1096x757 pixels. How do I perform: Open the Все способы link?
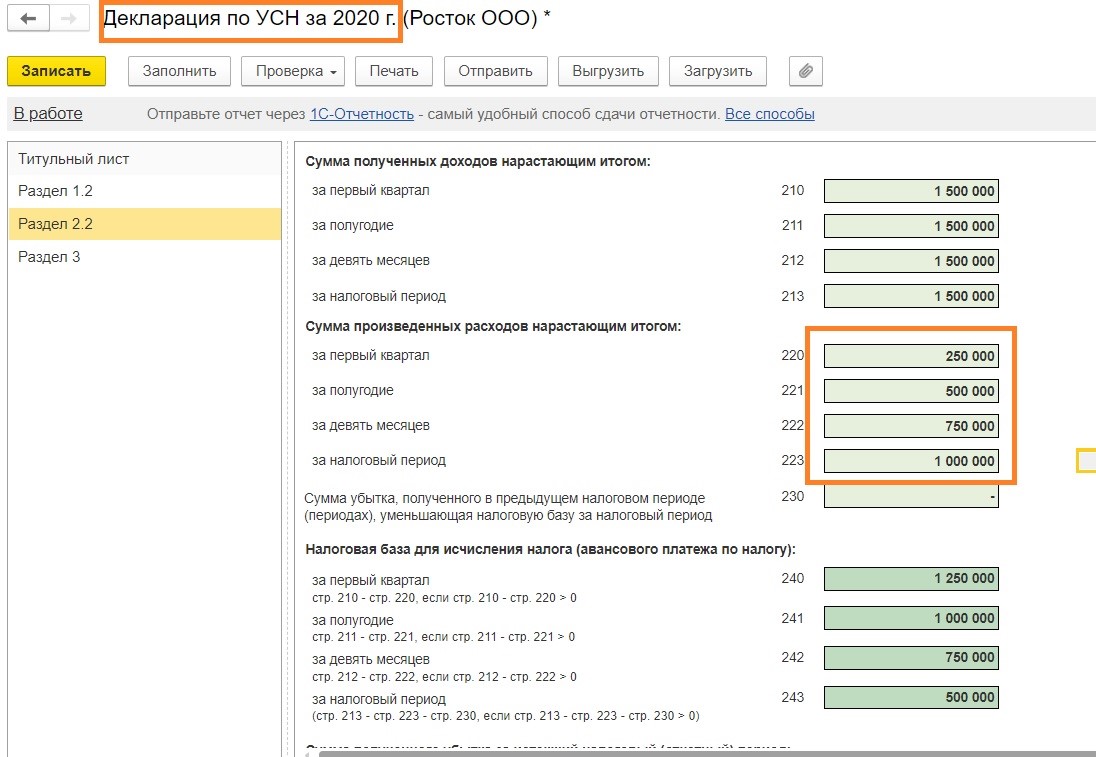click(x=769, y=114)
